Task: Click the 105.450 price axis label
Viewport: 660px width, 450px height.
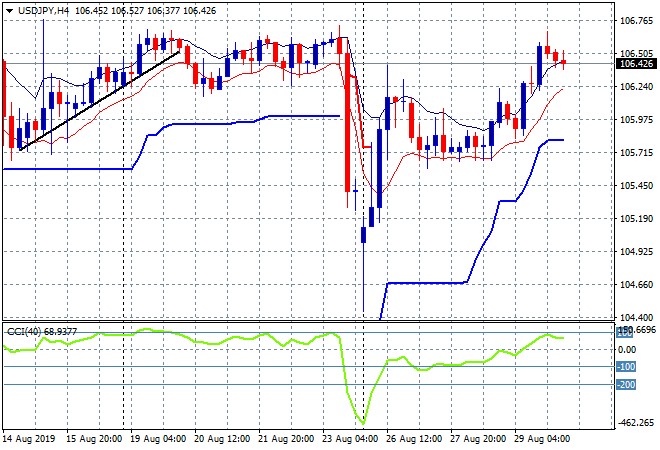Action: [636, 186]
